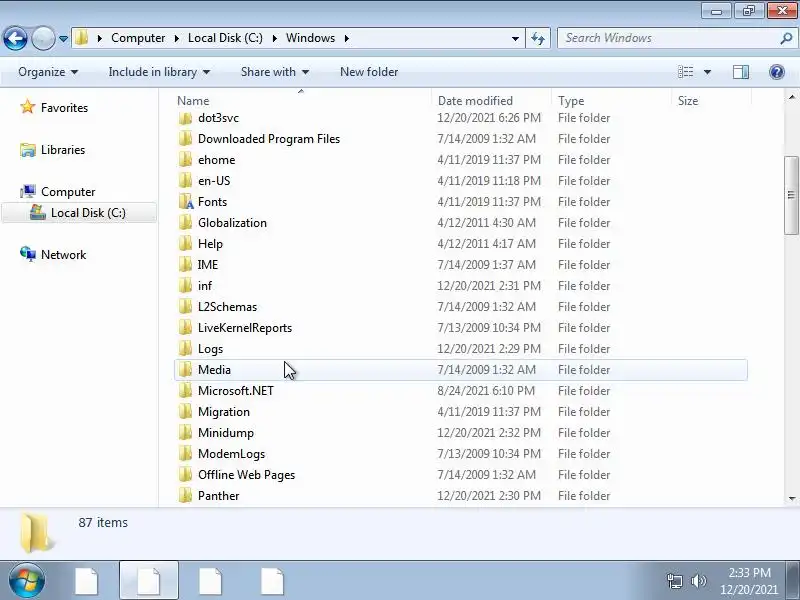Expand arrow after Windows in breadcrumb
800x600 pixels.
click(347, 38)
